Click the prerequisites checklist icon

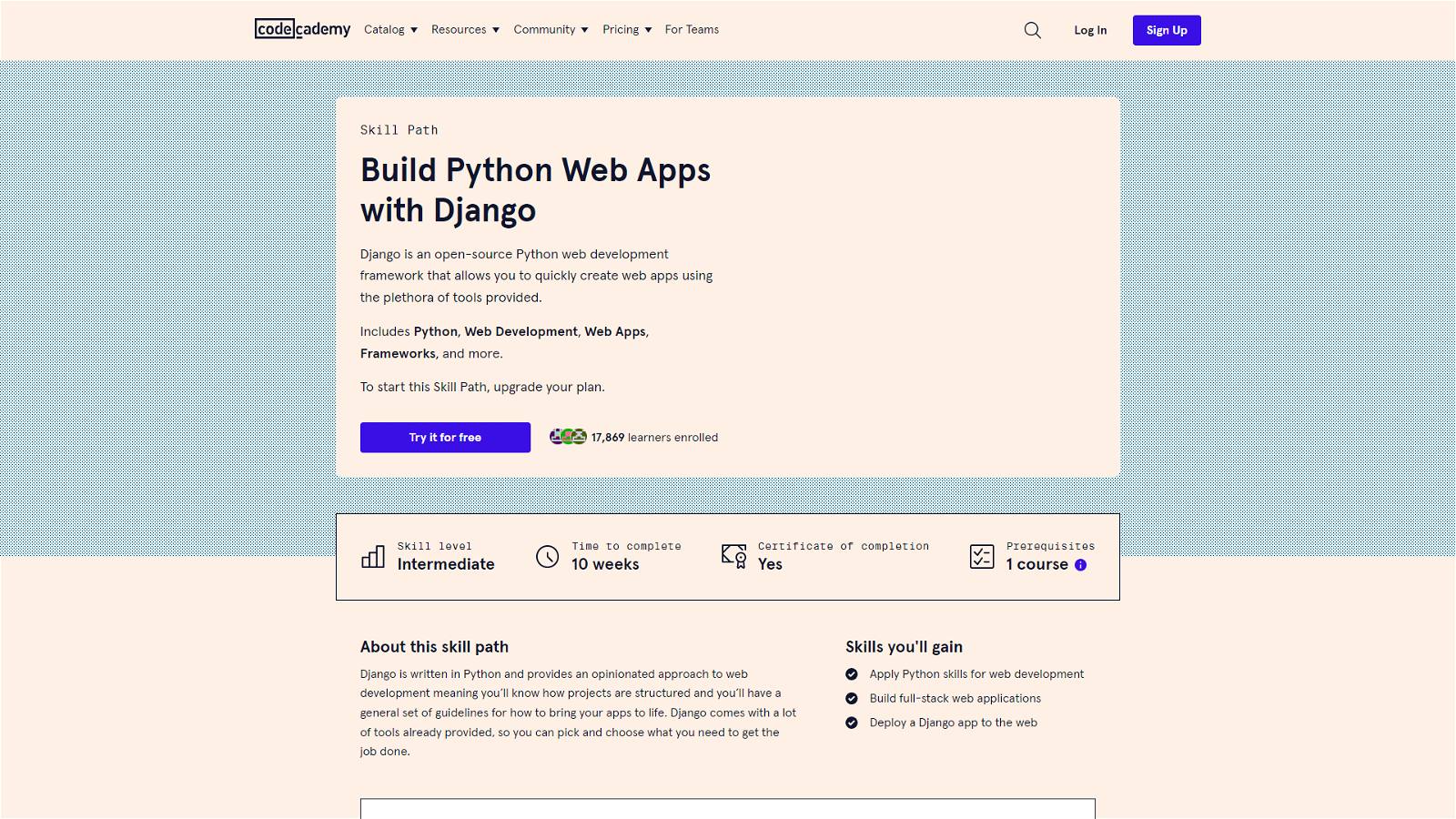point(982,556)
